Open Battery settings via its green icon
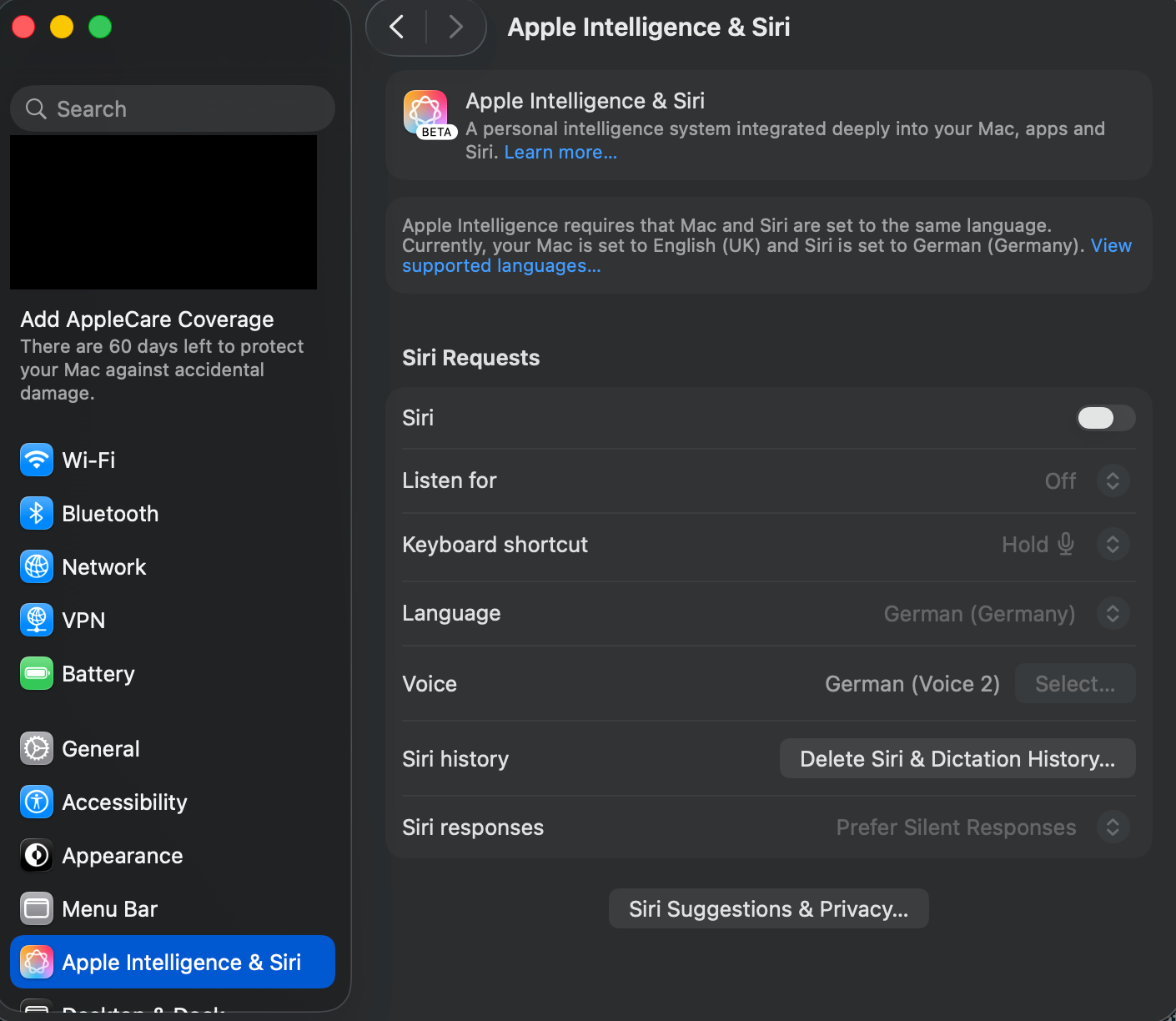 click(x=36, y=673)
